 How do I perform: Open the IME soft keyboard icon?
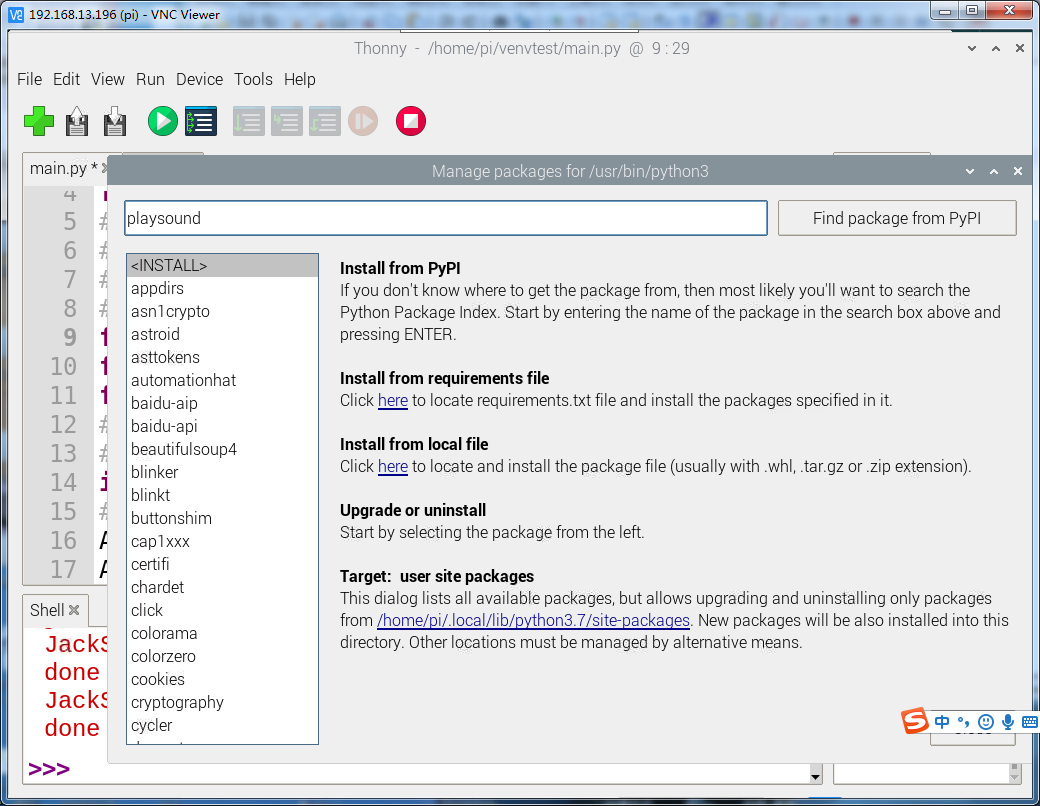point(1030,722)
